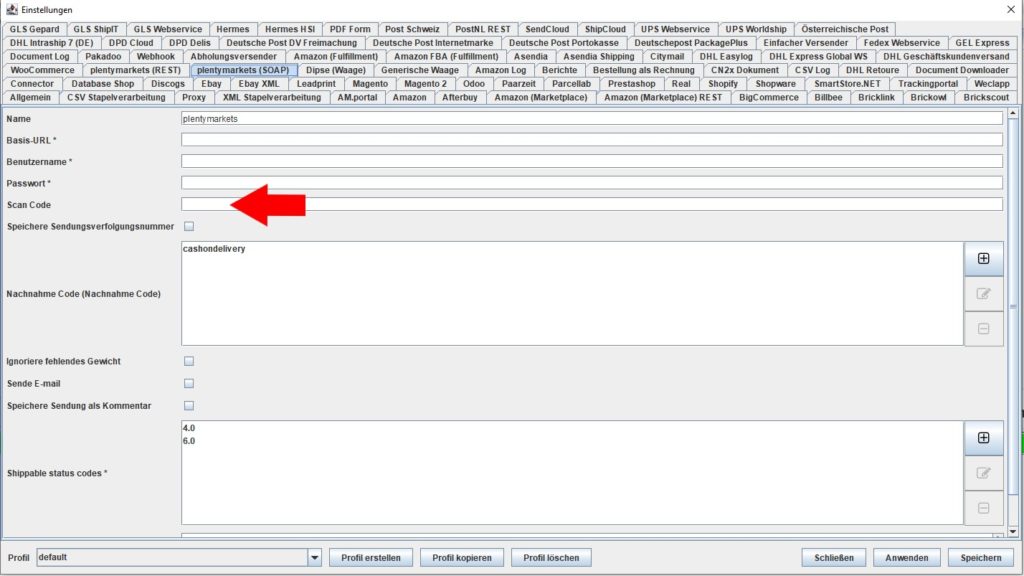Switch to Amazon (Marketplace) REST tab
Viewport: 1024px width, 576px height.
tap(663, 97)
